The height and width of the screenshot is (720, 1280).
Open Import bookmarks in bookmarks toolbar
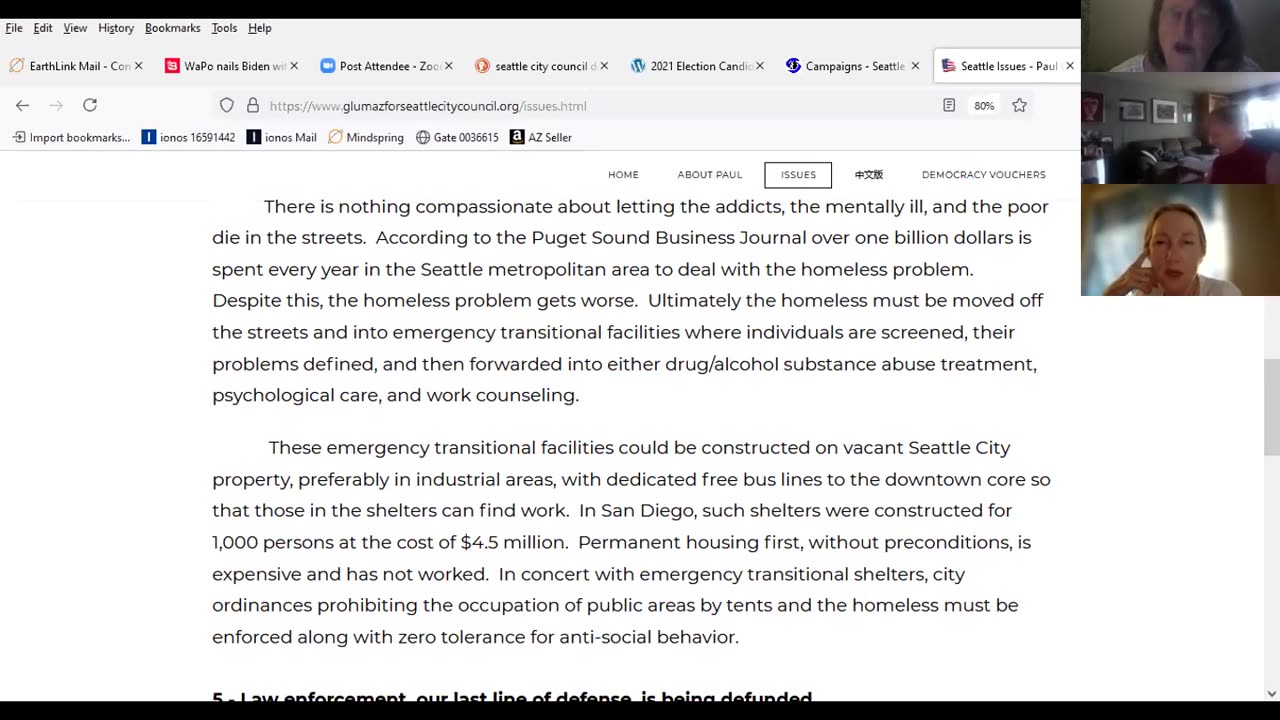[71, 137]
